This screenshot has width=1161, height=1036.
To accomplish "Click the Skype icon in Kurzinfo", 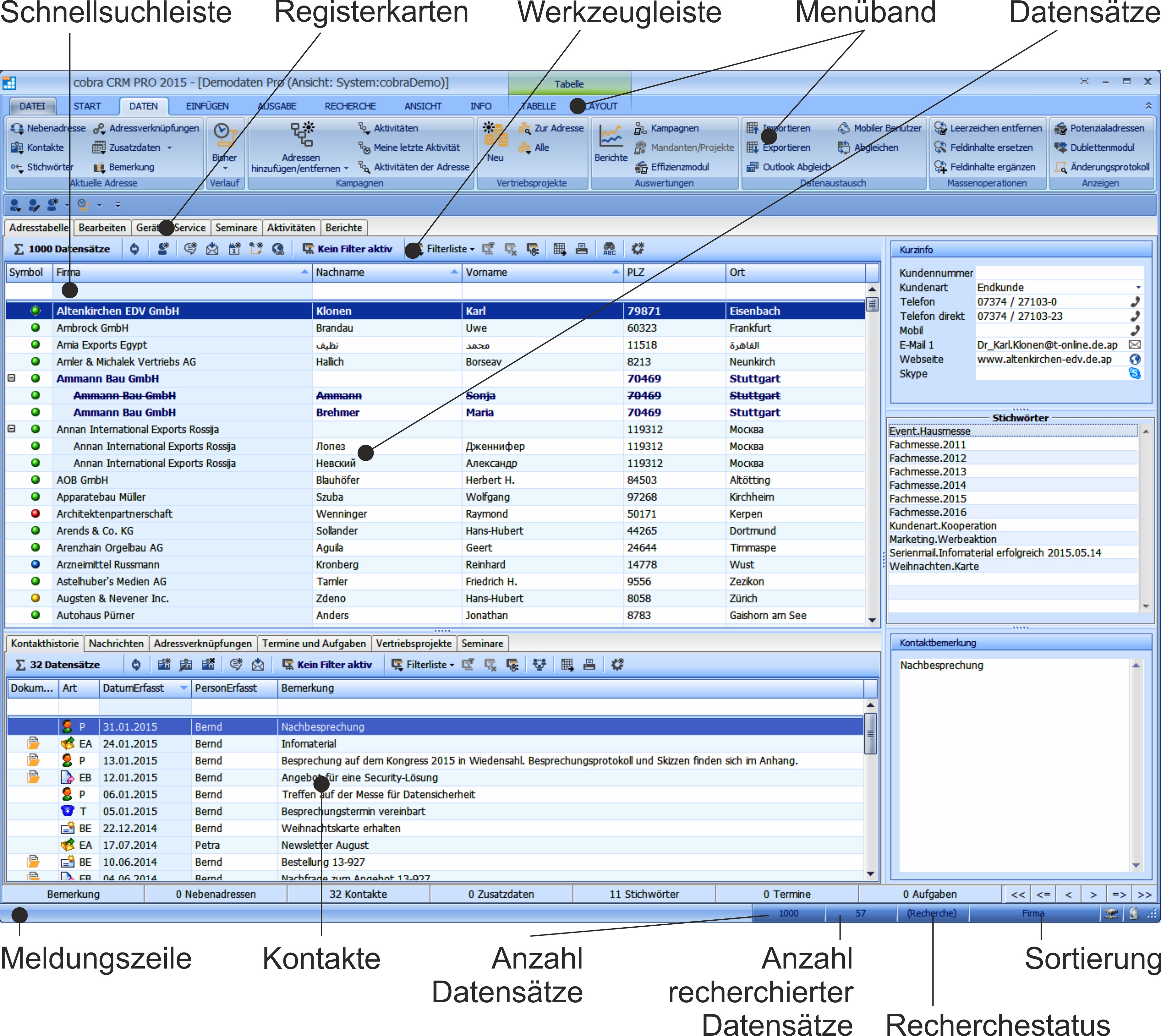I will [1135, 373].
